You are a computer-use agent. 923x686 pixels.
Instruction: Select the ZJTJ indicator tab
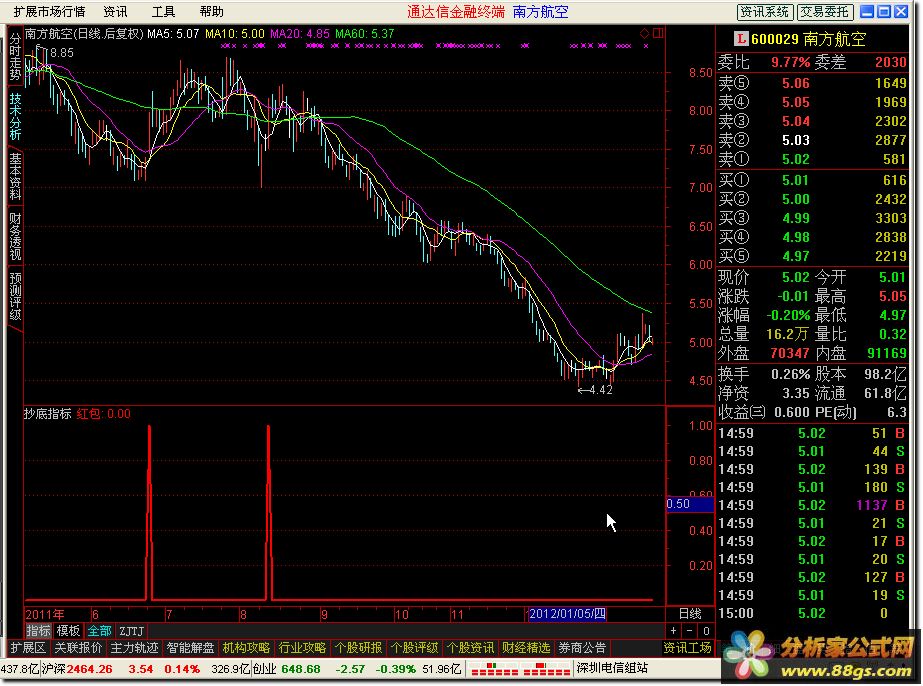pyautogui.click(x=132, y=631)
